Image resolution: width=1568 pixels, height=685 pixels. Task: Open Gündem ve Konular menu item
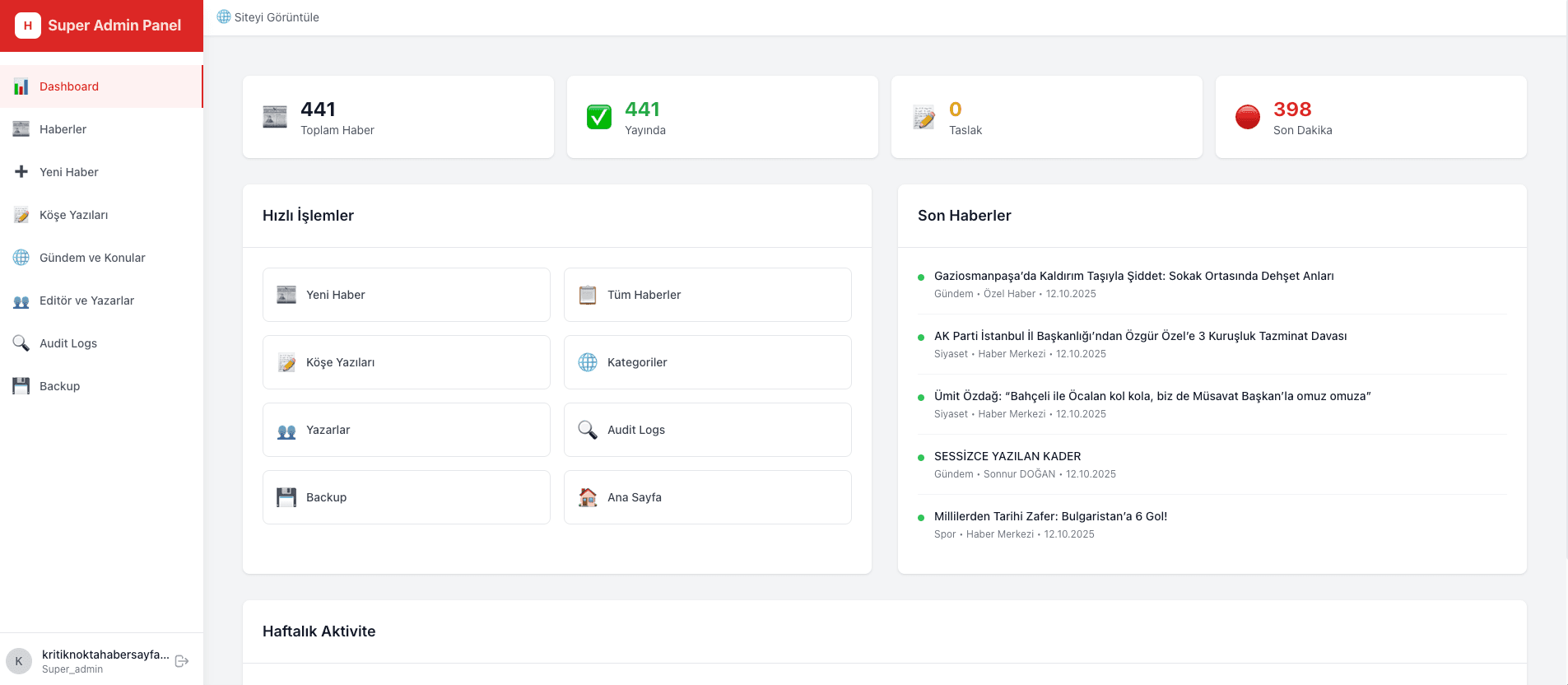point(101,258)
